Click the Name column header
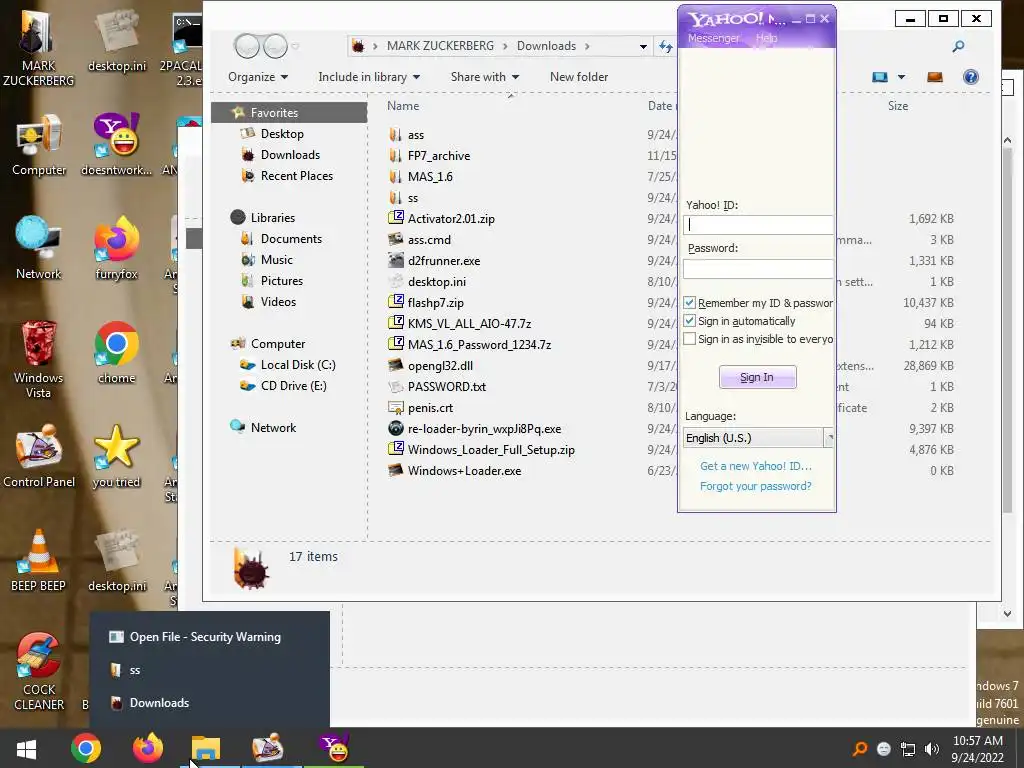Screen dimensions: 1024x768 coord(403,106)
